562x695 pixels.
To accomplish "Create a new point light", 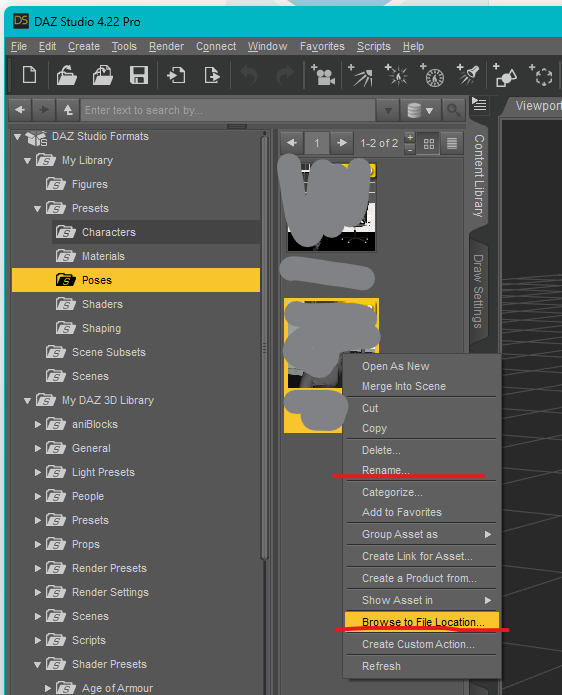I will pos(397,75).
